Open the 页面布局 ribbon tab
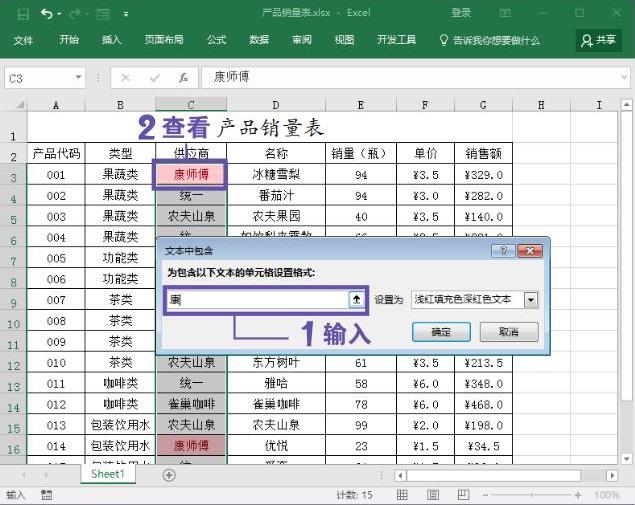Viewport: 635px width, 505px height. click(164, 40)
